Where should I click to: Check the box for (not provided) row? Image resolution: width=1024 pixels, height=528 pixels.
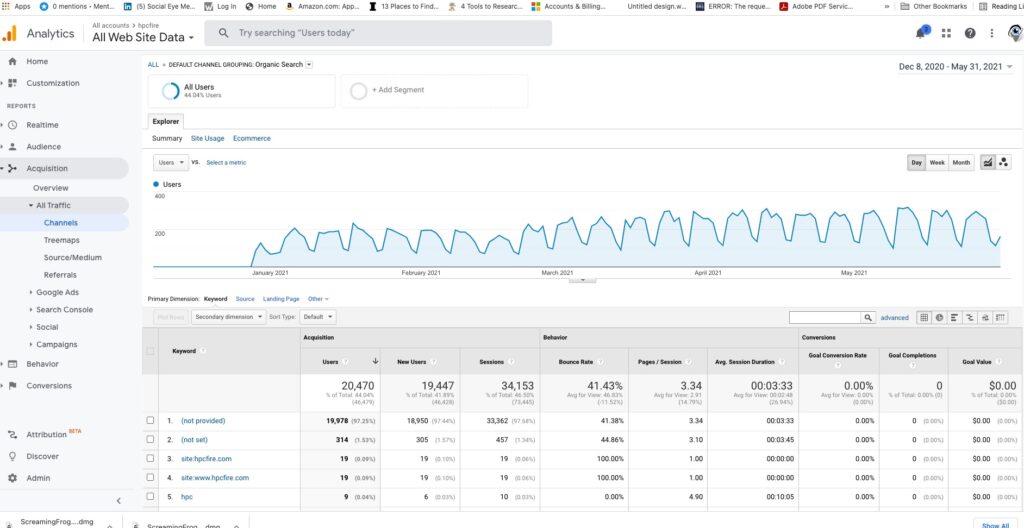150,421
